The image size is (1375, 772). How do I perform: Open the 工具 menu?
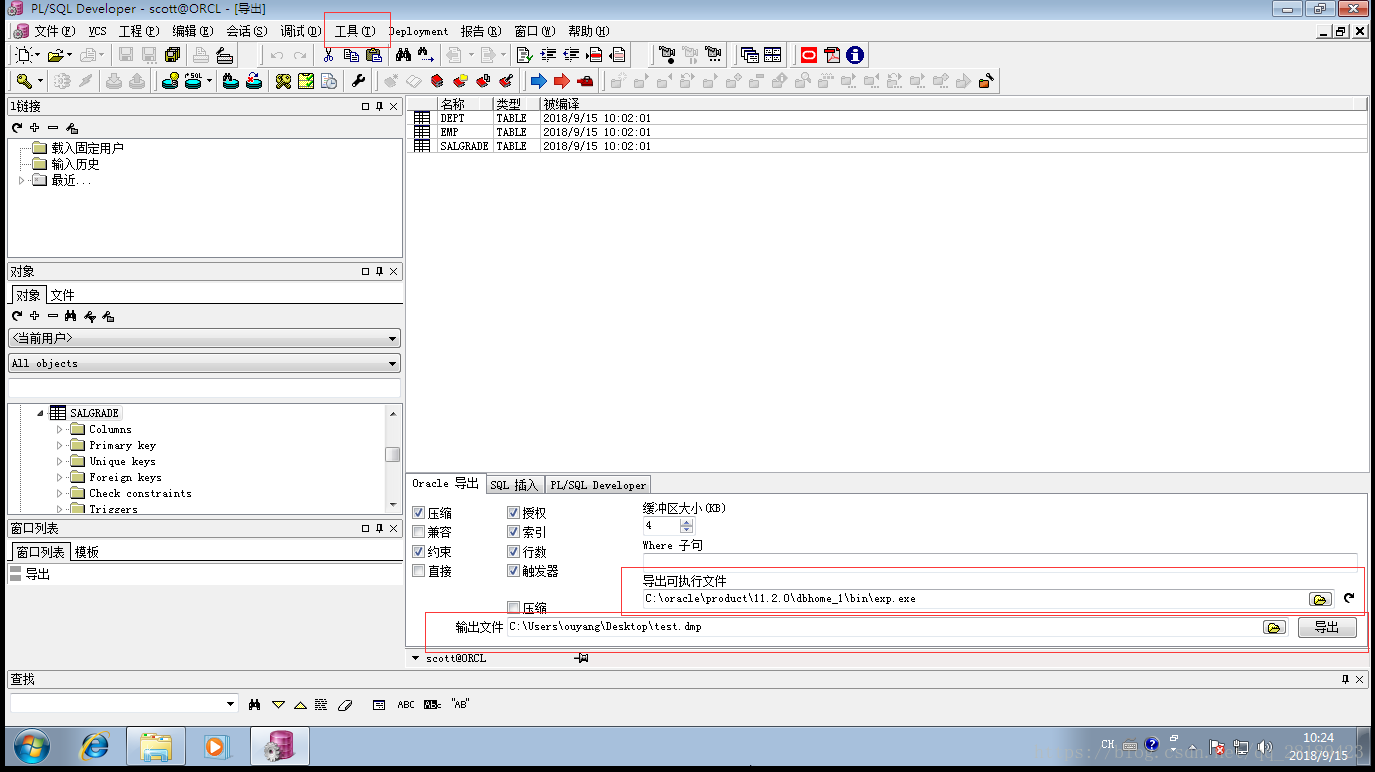pyautogui.click(x=355, y=31)
